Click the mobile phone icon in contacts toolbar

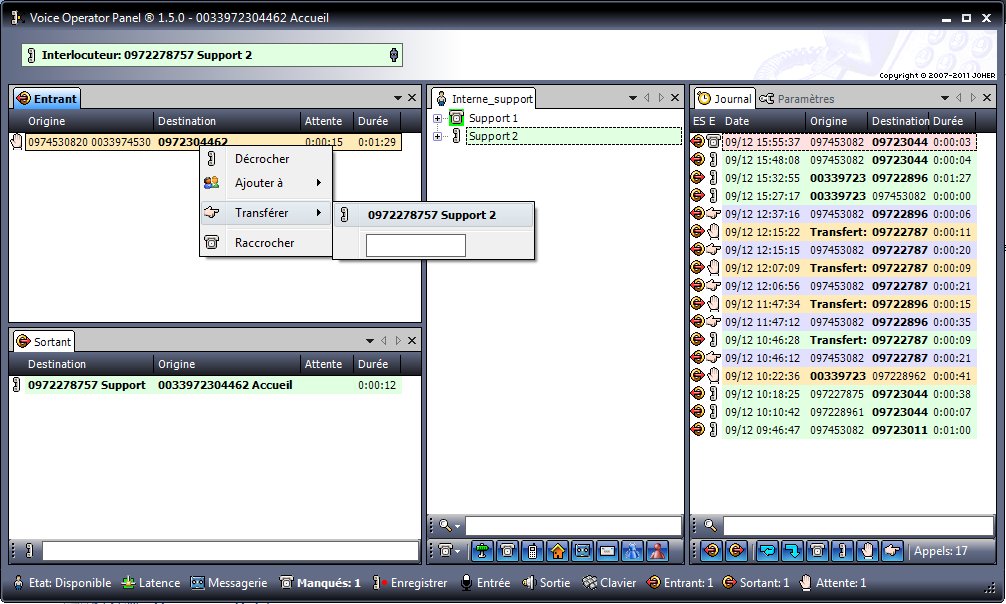[x=533, y=551]
